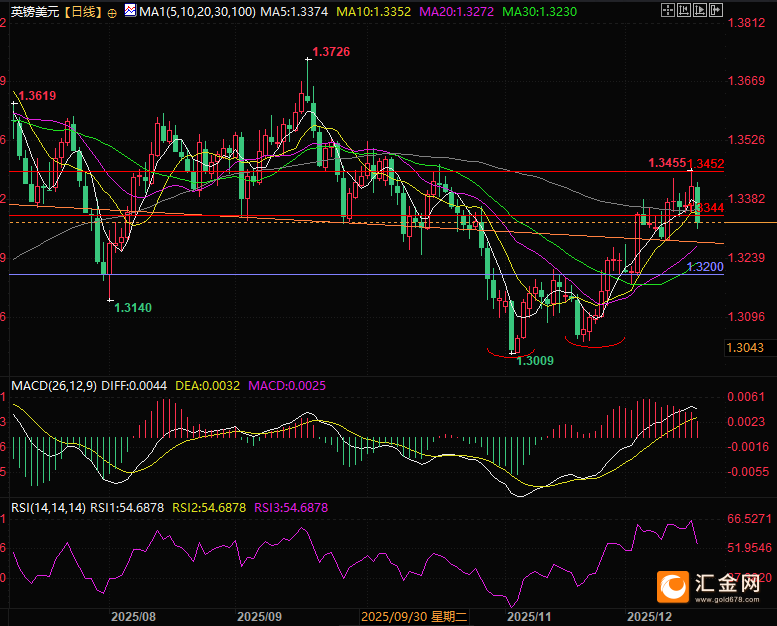Screen dimensions: 777x626
Task: Open the 日线 timeframe selector
Action: pos(81,12)
